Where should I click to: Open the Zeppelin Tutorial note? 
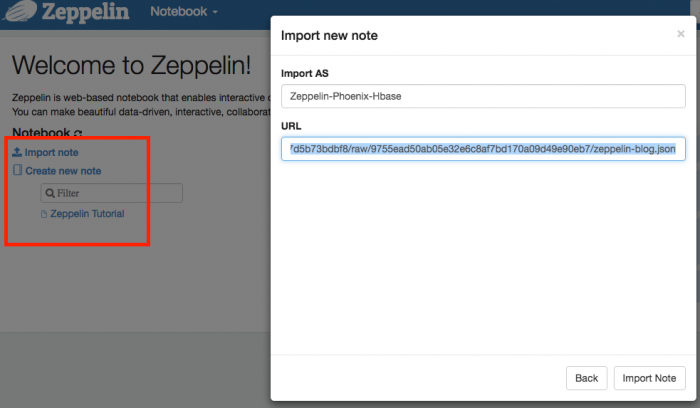point(87,214)
